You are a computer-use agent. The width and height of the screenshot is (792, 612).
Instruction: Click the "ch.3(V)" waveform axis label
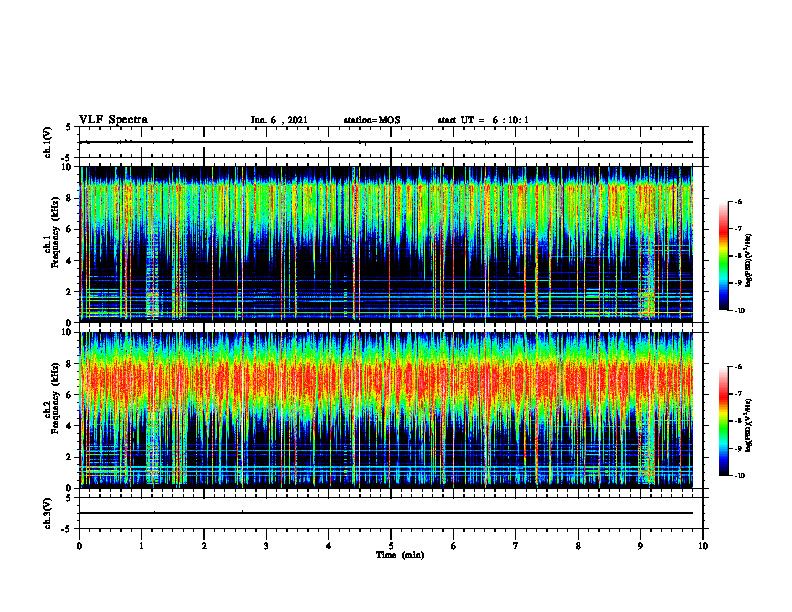click(48, 513)
